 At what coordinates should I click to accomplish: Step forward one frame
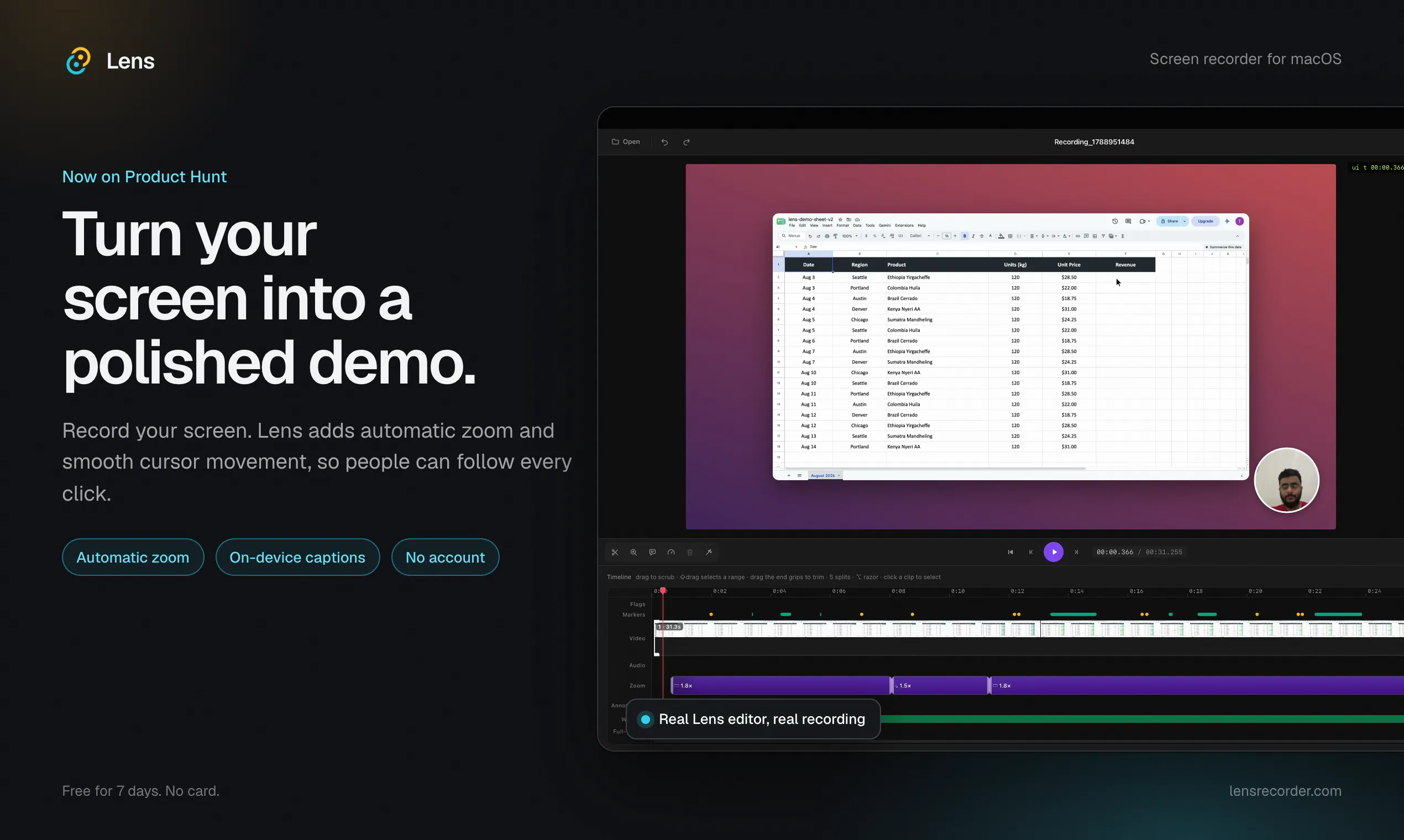1076,552
